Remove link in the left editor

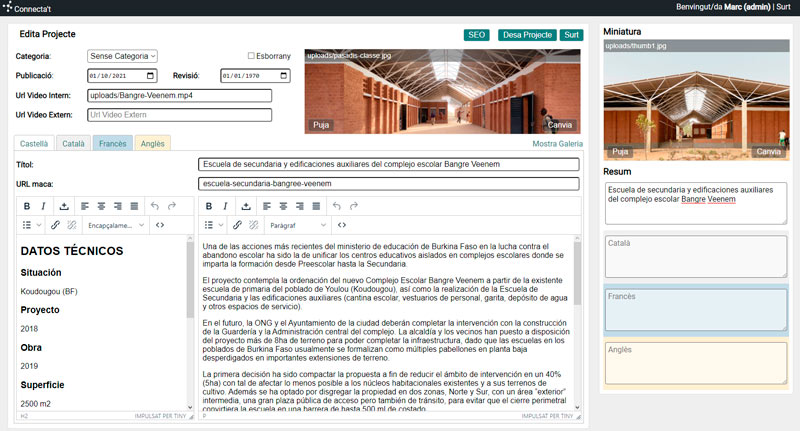[72, 225]
